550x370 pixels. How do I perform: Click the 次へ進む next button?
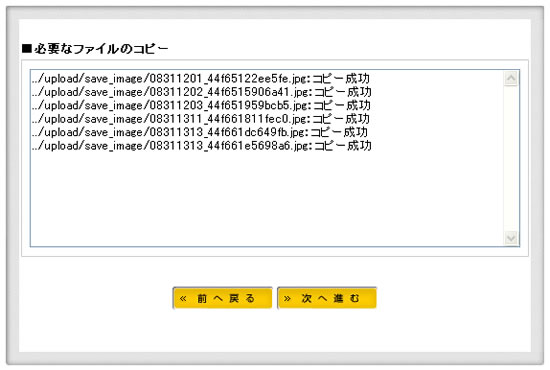coord(327,298)
